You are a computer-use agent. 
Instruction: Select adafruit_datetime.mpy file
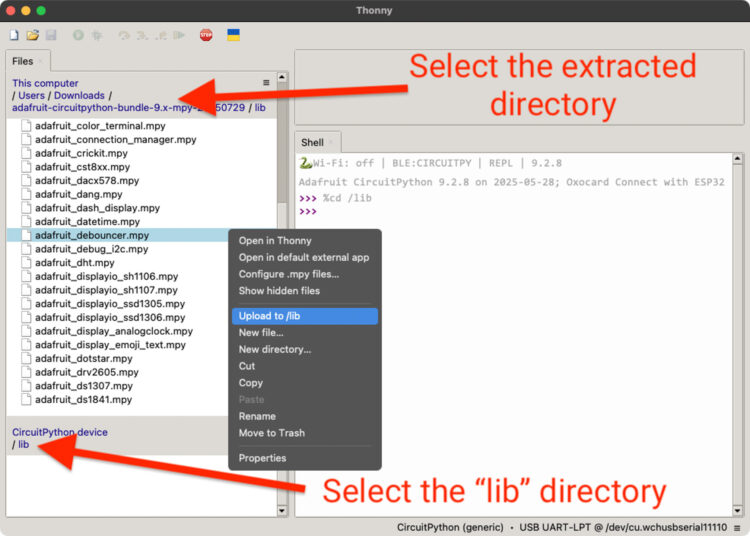(87, 222)
